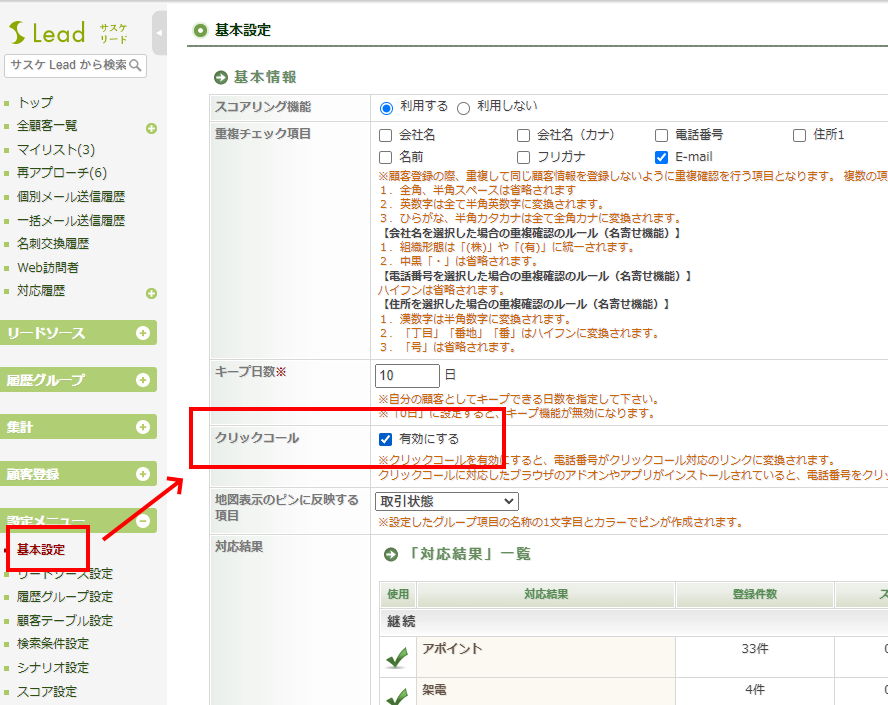Click the キープ日数 number input field

[407, 376]
